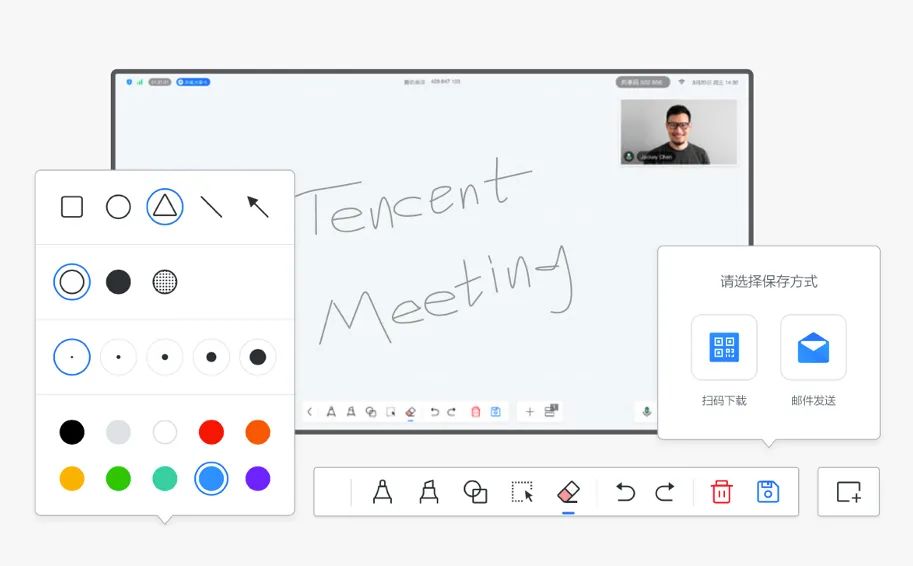Pick the thickest stroke size

[x=258, y=357]
